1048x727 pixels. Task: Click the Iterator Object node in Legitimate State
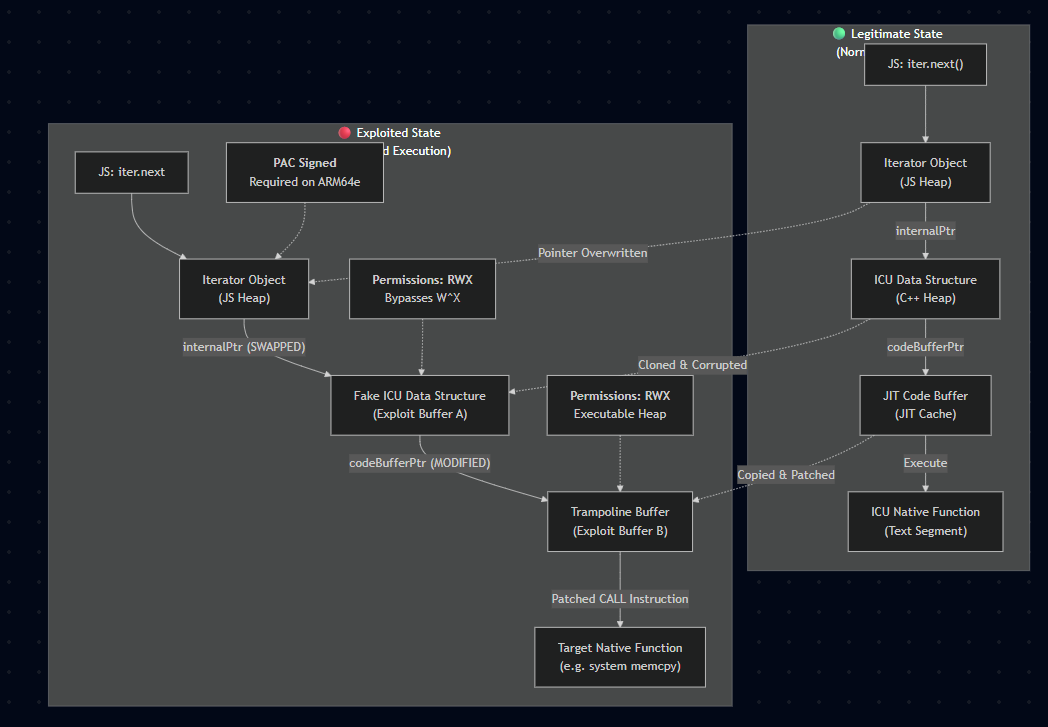[x=925, y=172]
